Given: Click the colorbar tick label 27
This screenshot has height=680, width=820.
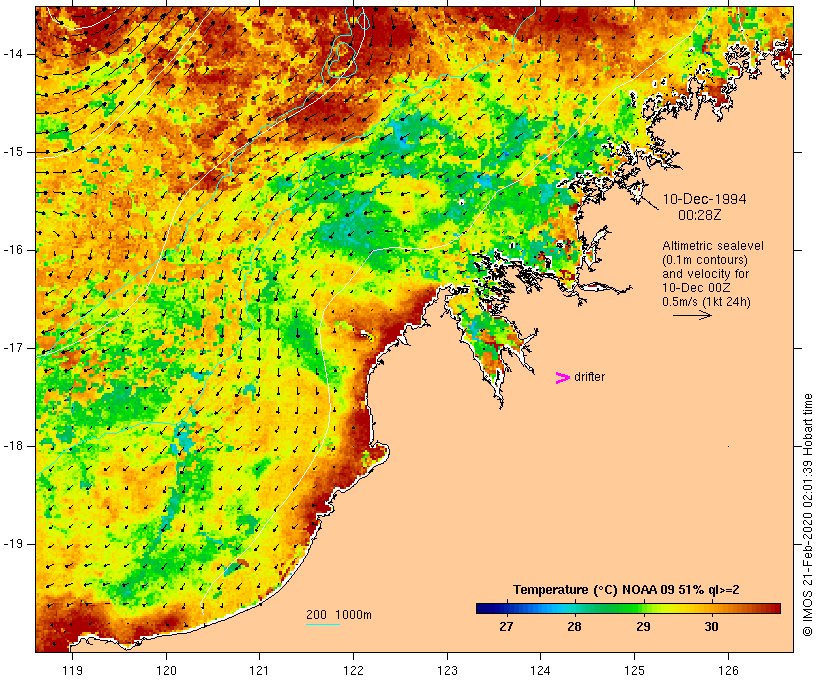Looking at the screenshot, I should coord(506,626).
